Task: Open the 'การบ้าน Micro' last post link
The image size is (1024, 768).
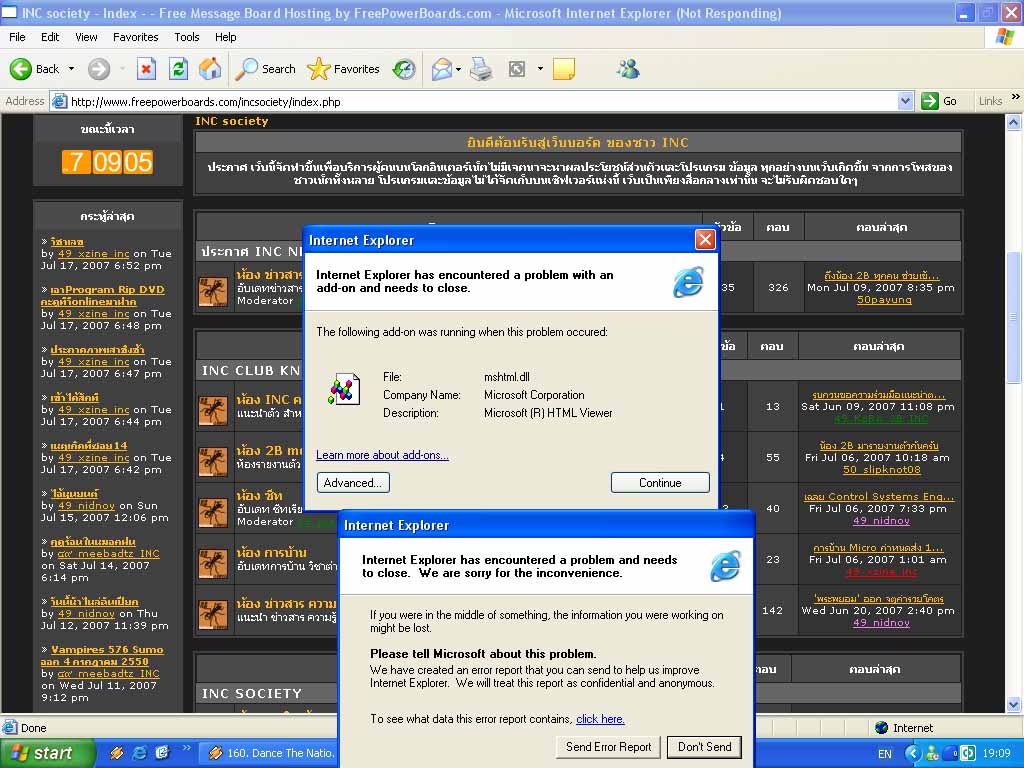Action: point(878,548)
